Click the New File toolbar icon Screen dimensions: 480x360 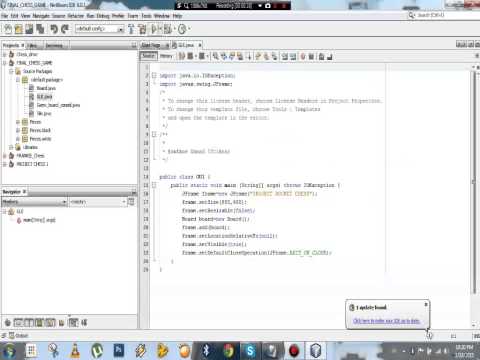(x=8, y=29)
